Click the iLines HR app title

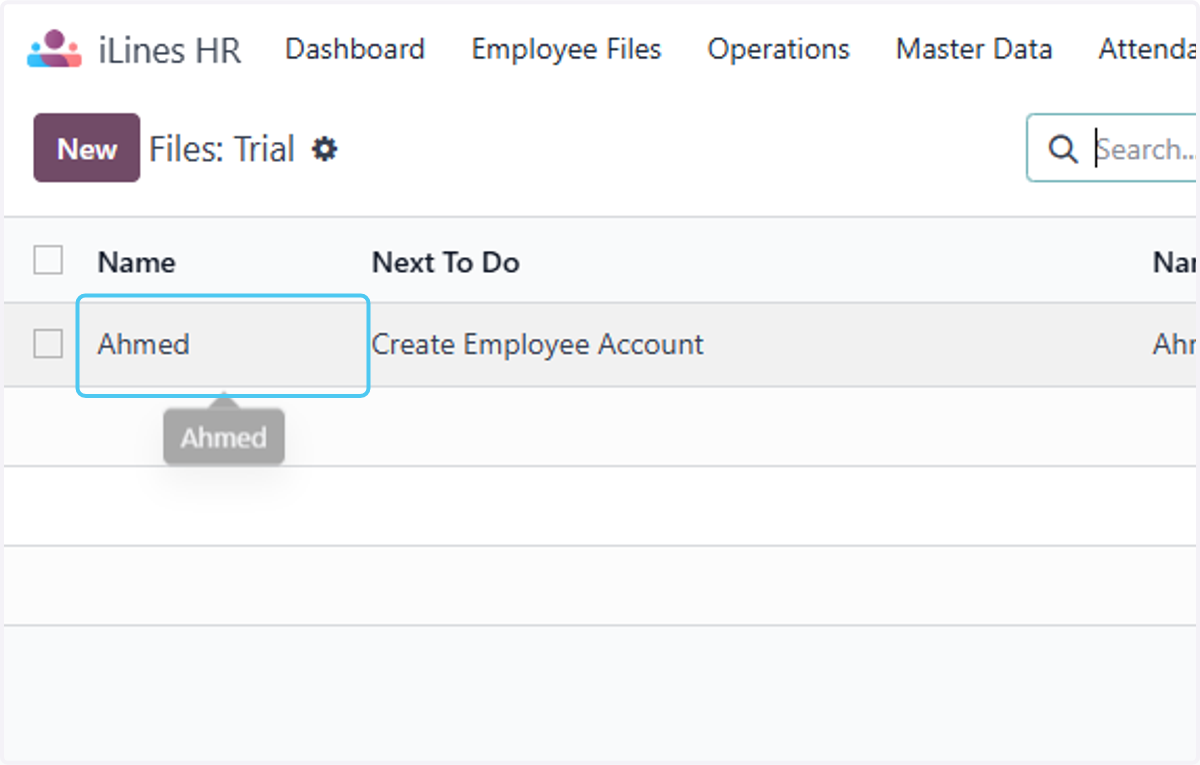pos(170,50)
